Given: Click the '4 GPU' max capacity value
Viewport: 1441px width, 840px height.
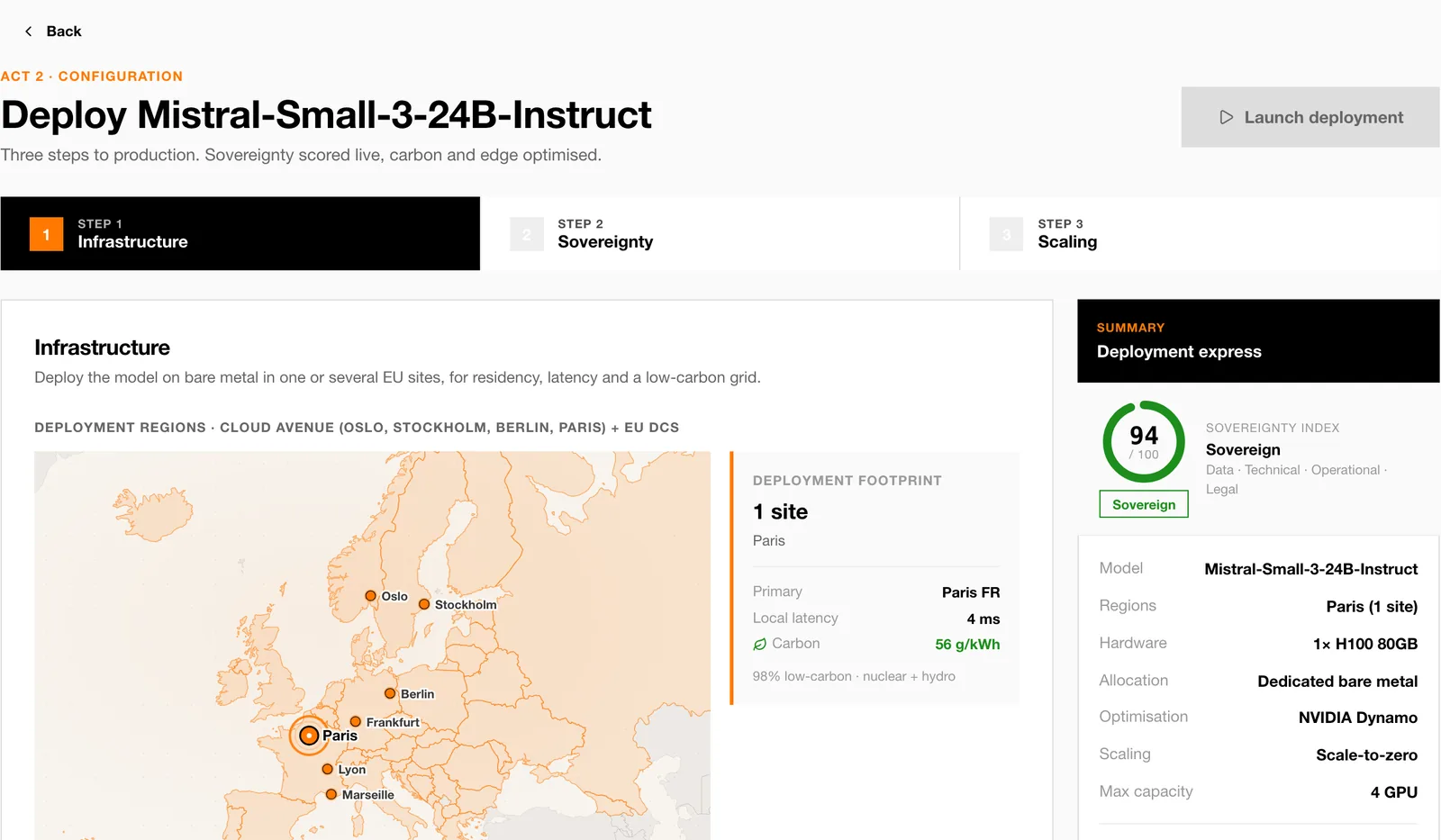Looking at the screenshot, I should click(x=1394, y=792).
